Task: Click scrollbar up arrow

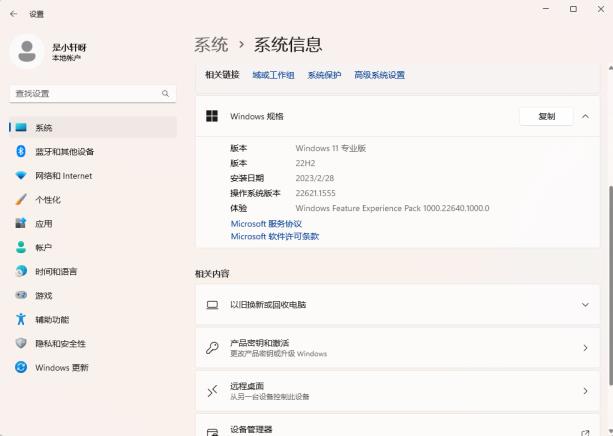Action: pos(610,68)
